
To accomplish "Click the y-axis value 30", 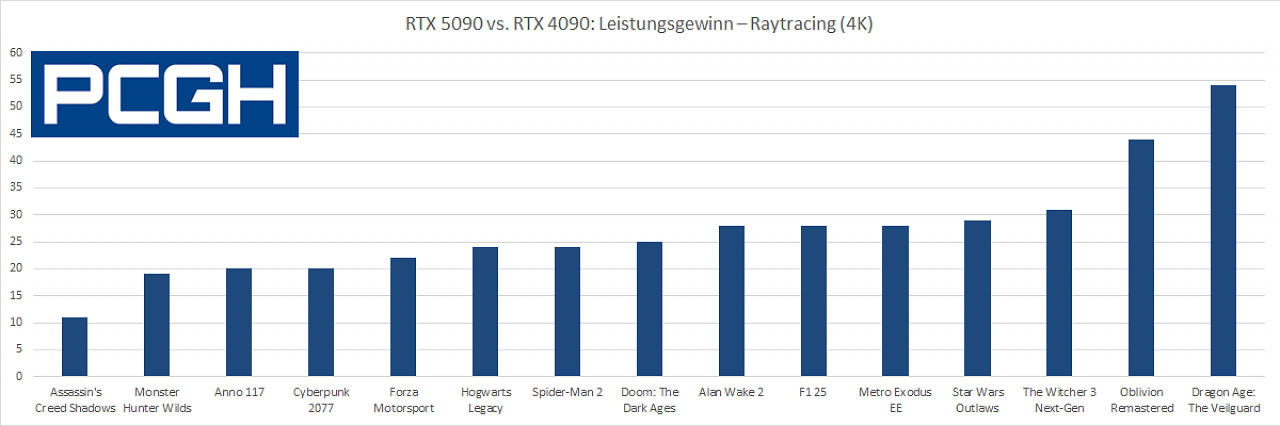I will click(x=15, y=215).
